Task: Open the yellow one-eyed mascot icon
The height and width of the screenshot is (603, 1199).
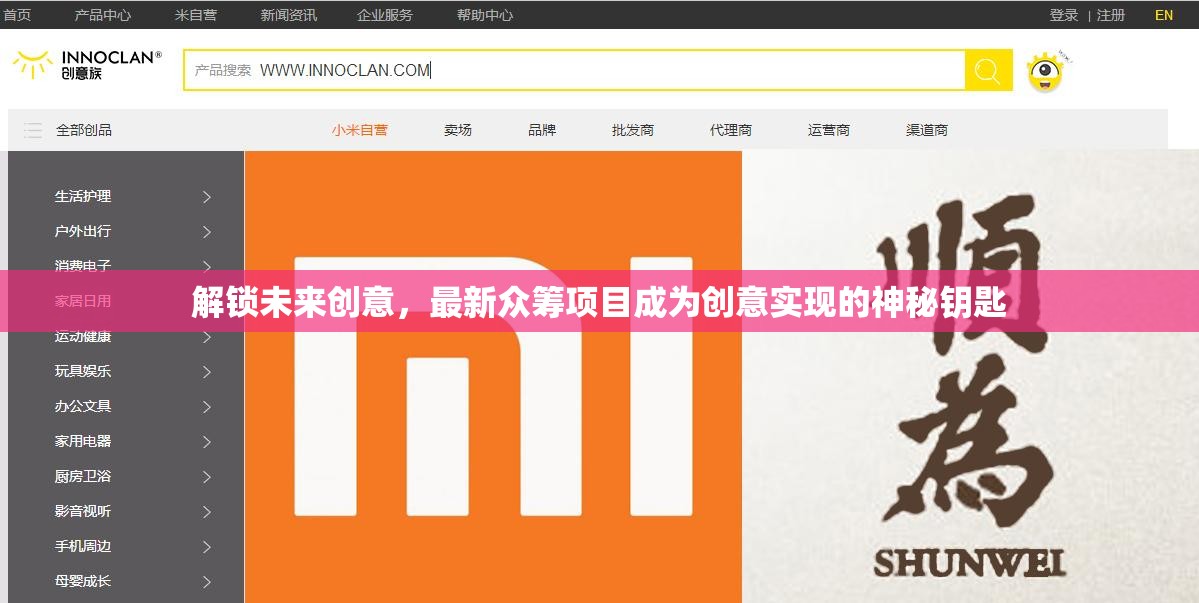Action: tap(1048, 72)
